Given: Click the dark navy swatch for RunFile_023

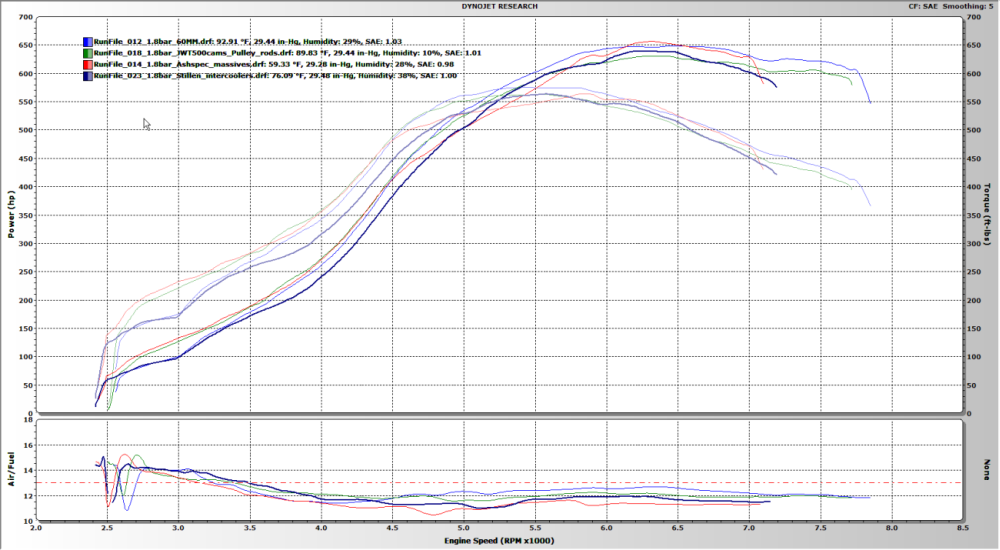Looking at the screenshot, I should click(88, 76).
